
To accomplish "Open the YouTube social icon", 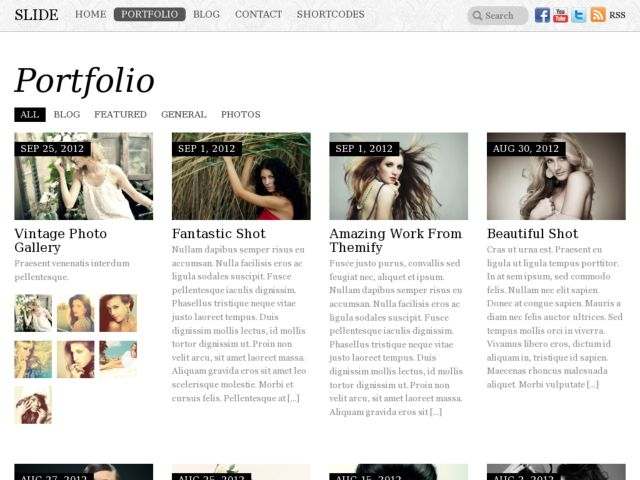I will pos(560,15).
